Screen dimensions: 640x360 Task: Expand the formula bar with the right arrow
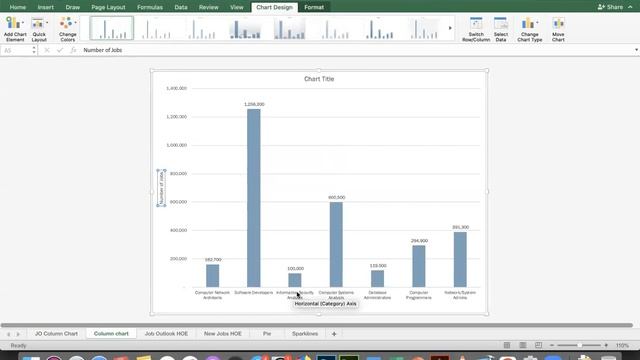pyautogui.click(x=636, y=50)
